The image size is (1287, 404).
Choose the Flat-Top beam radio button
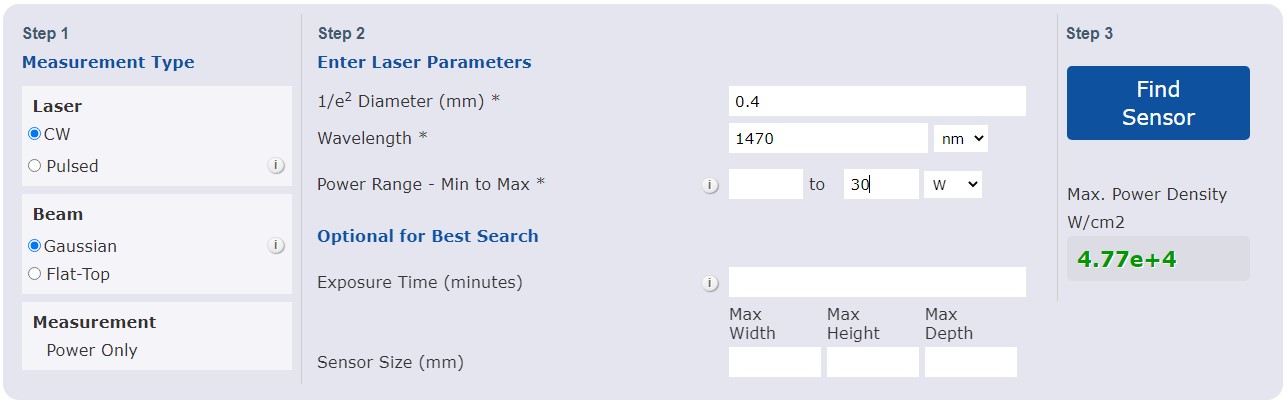[x=35, y=273]
